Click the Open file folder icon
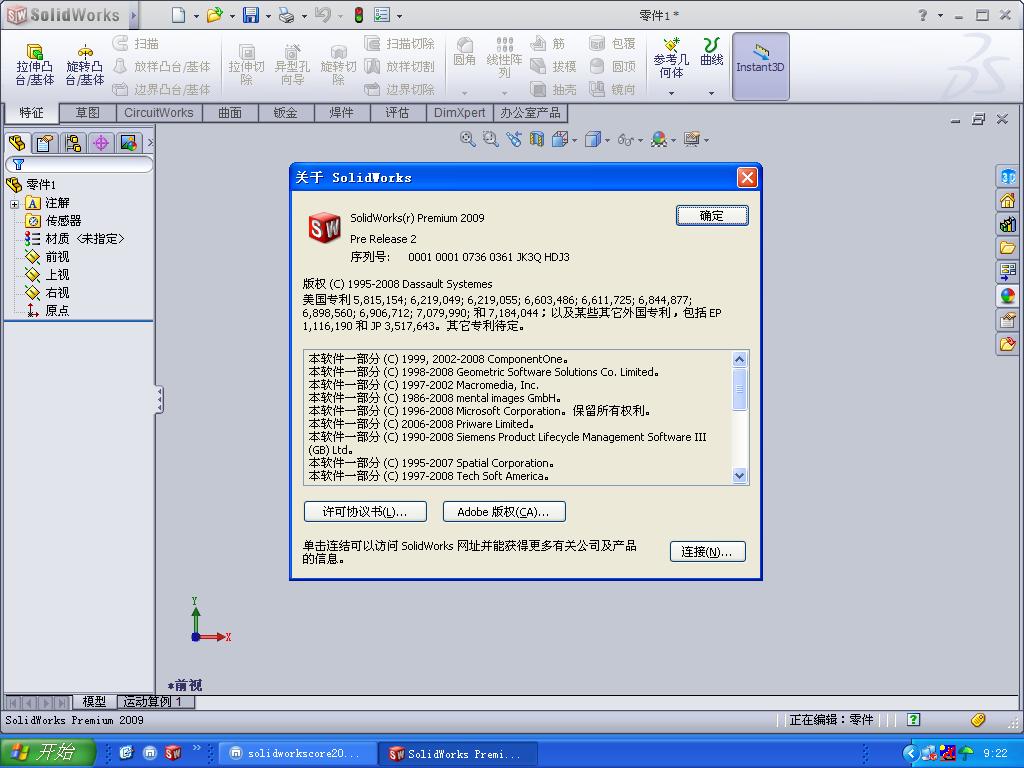The height and width of the screenshot is (768, 1024). point(214,15)
